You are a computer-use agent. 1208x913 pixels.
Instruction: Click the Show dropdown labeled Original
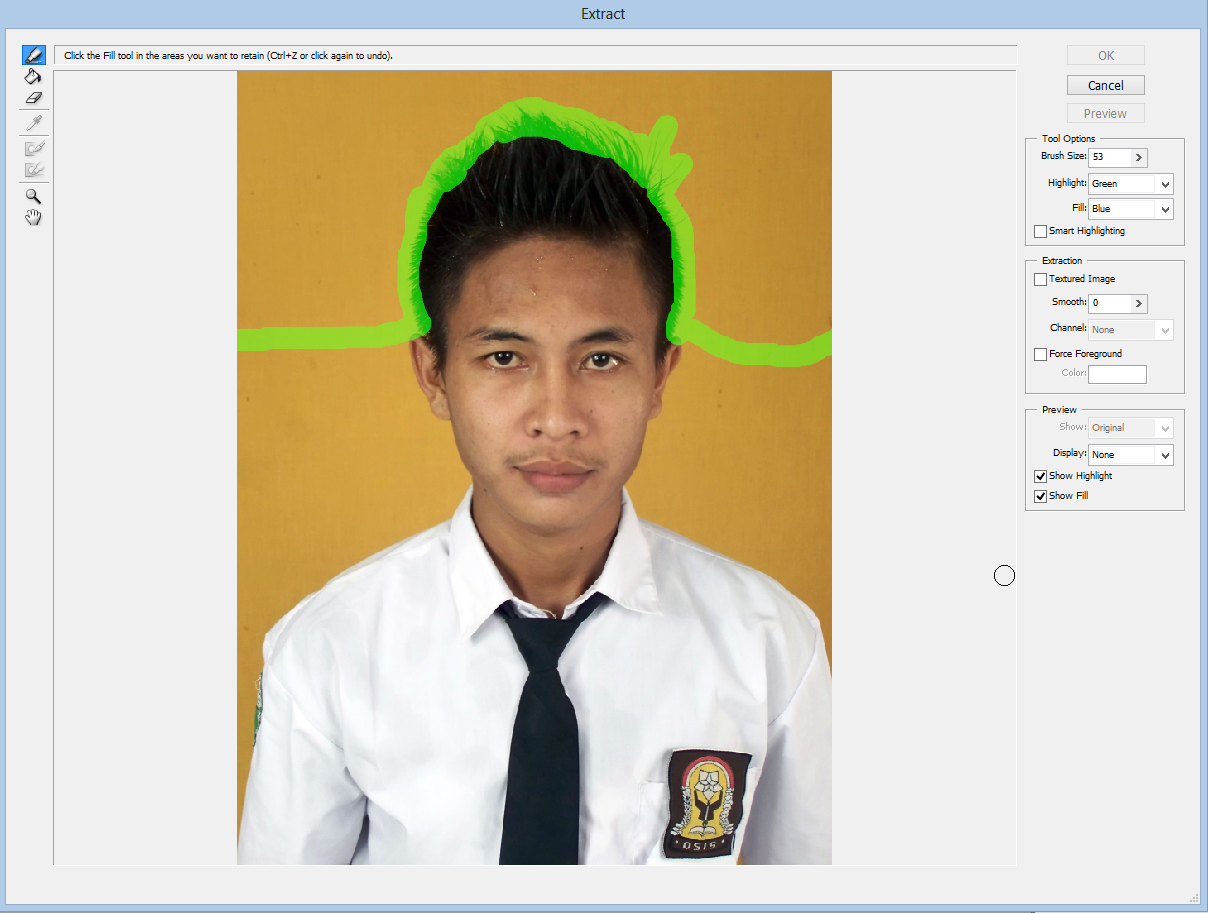[1130, 427]
